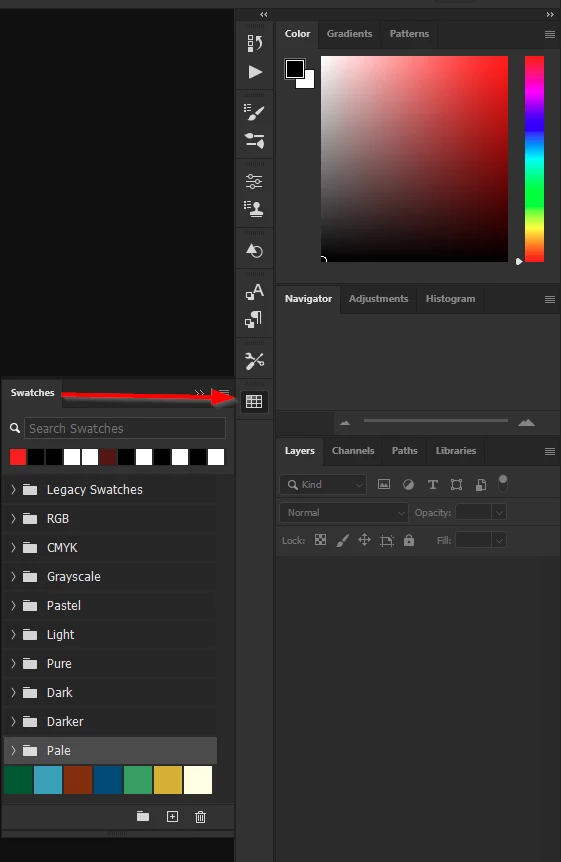The image size is (561, 862).
Task: Filter layers by shape layer icon
Action: [x=456, y=484]
